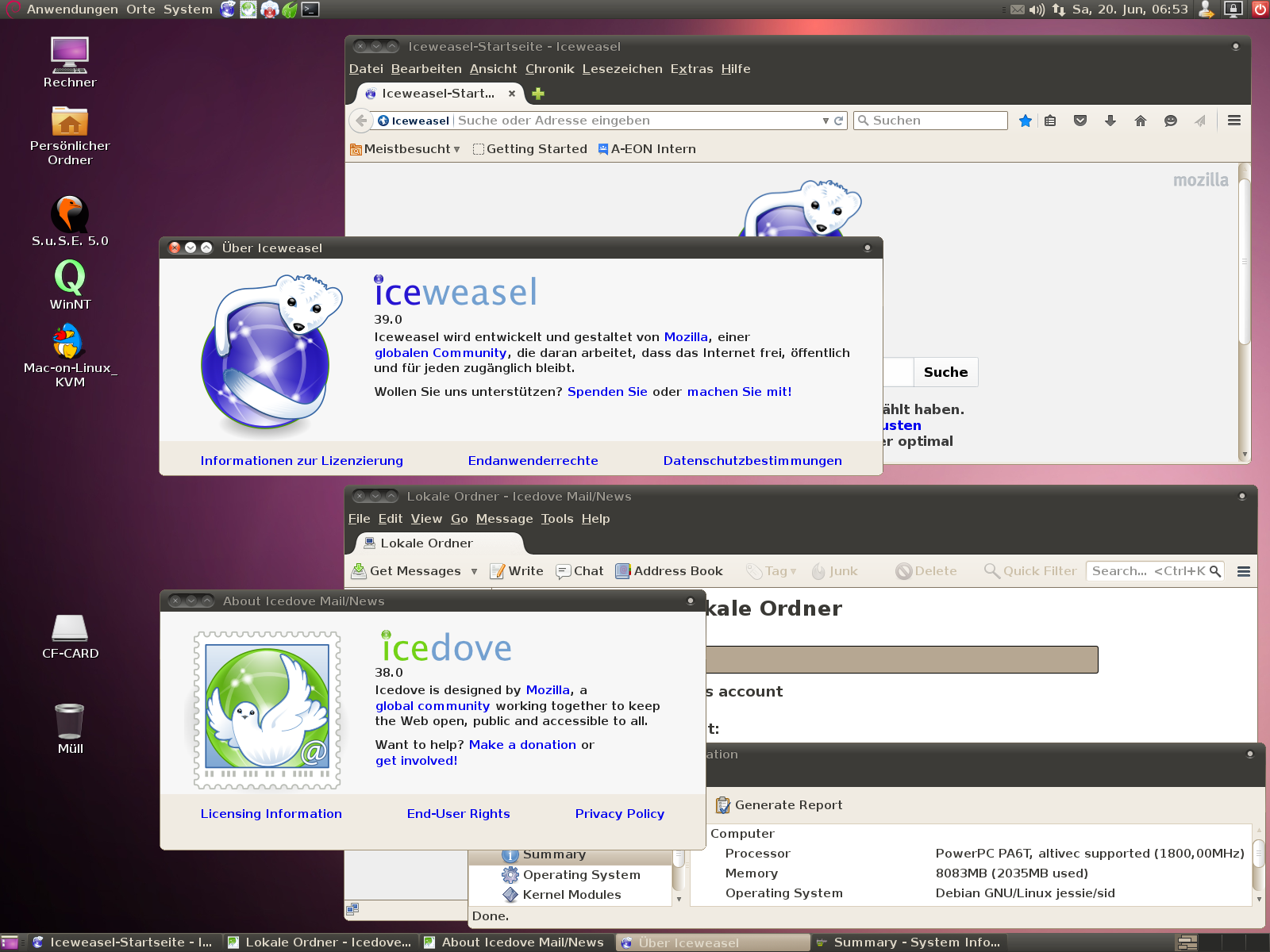
Task: Open the Lesezeichen menu in Iceweasel
Action: pos(622,69)
